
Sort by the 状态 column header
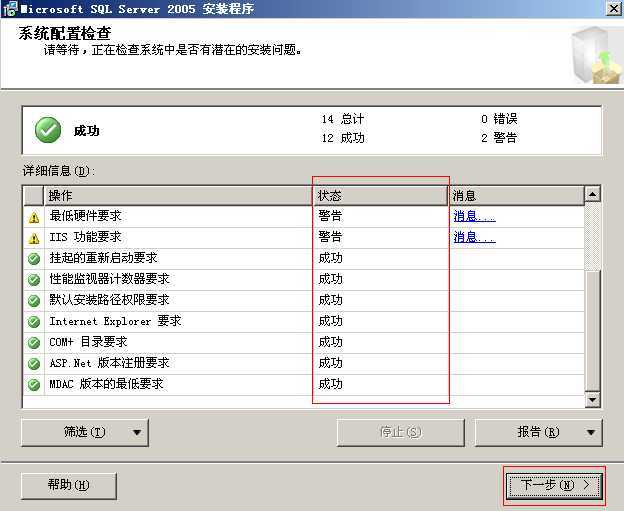pyautogui.click(x=381, y=196)
